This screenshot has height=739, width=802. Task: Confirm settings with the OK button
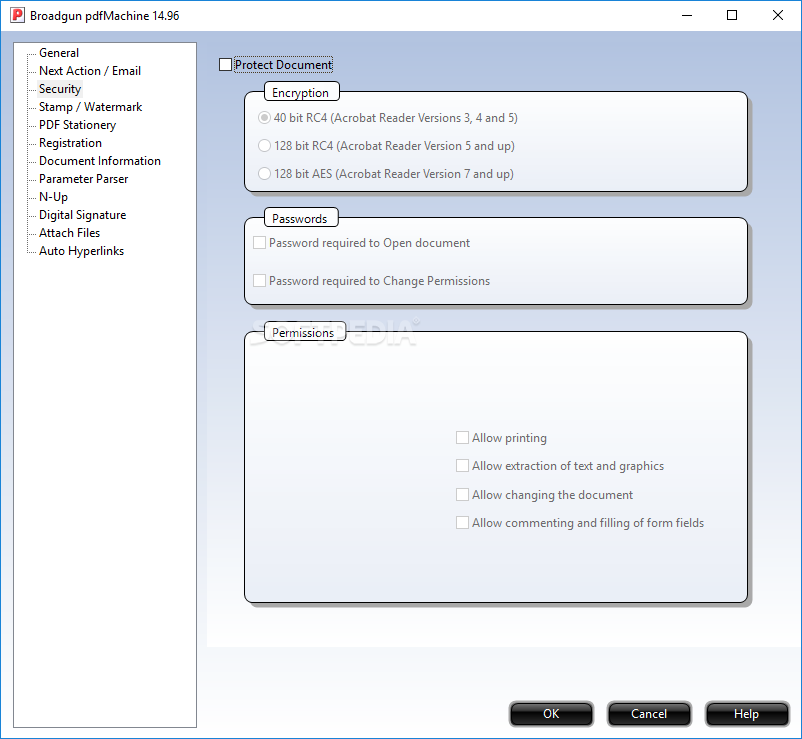coord(551,713)
